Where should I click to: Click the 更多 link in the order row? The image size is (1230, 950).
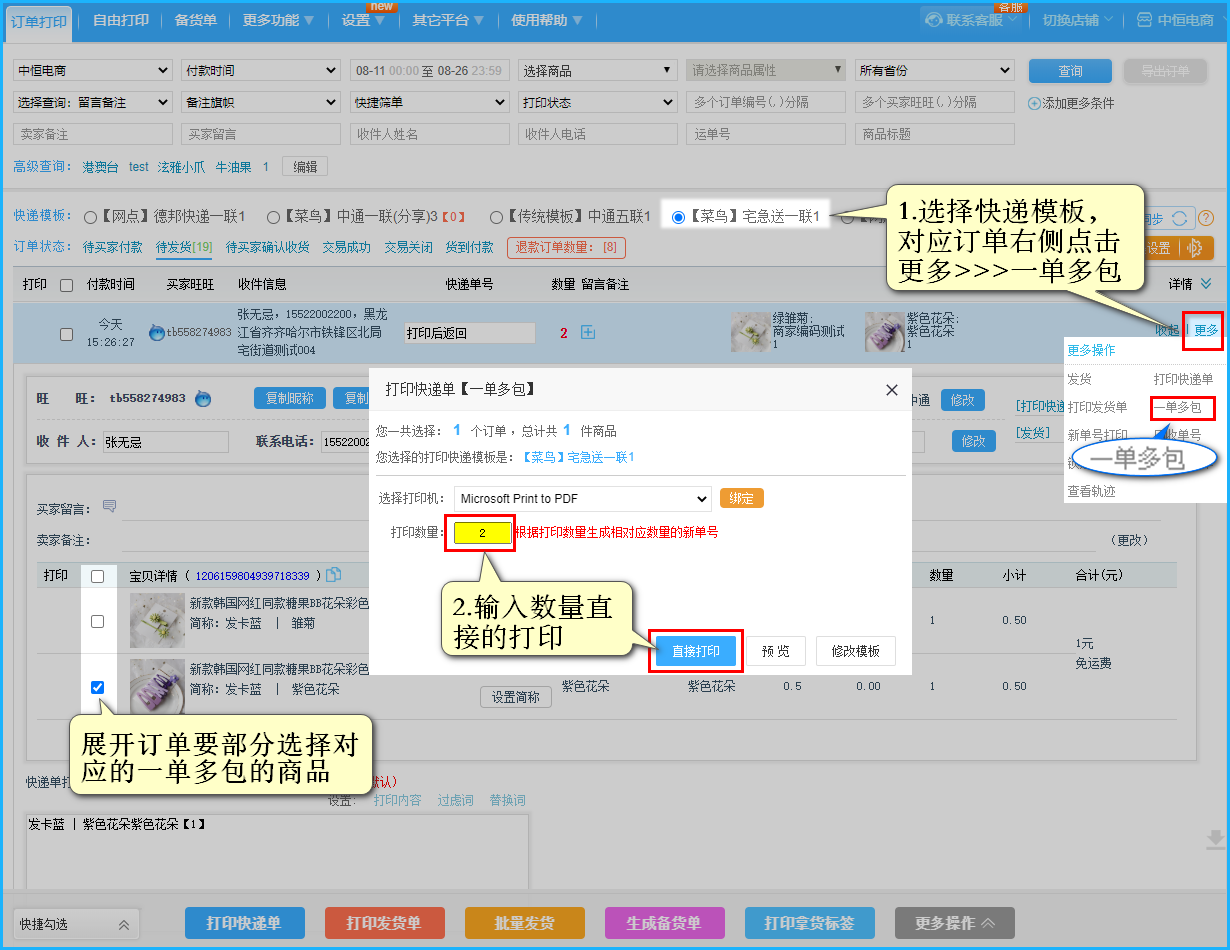[x=1206, y=330]
